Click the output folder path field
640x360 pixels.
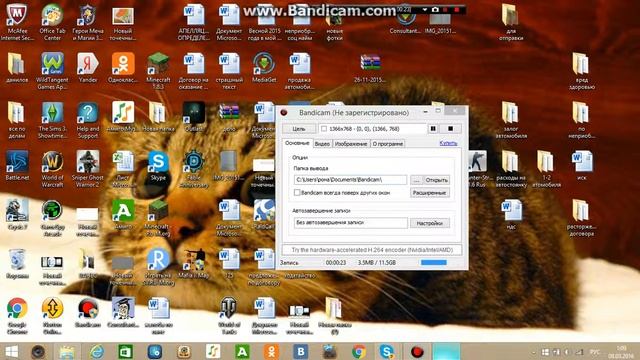coord(350,180)
